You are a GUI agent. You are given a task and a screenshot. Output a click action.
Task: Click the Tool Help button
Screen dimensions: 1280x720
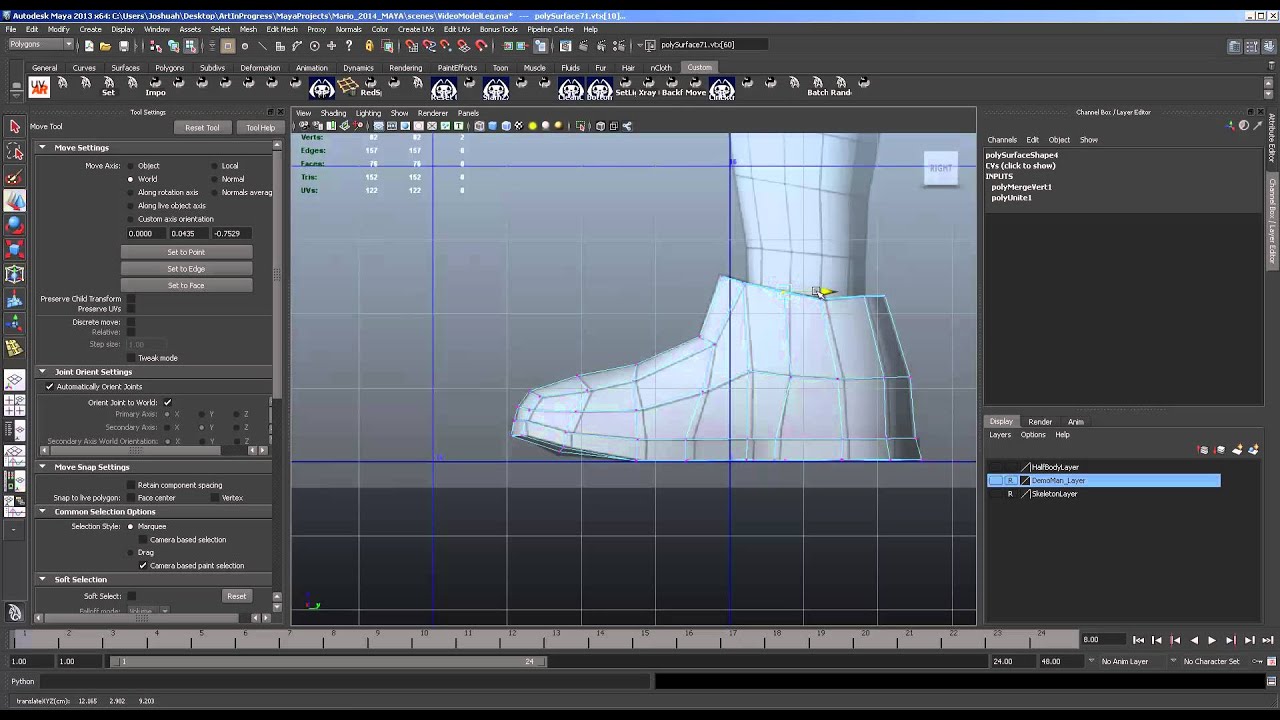[x=260, y=127]
